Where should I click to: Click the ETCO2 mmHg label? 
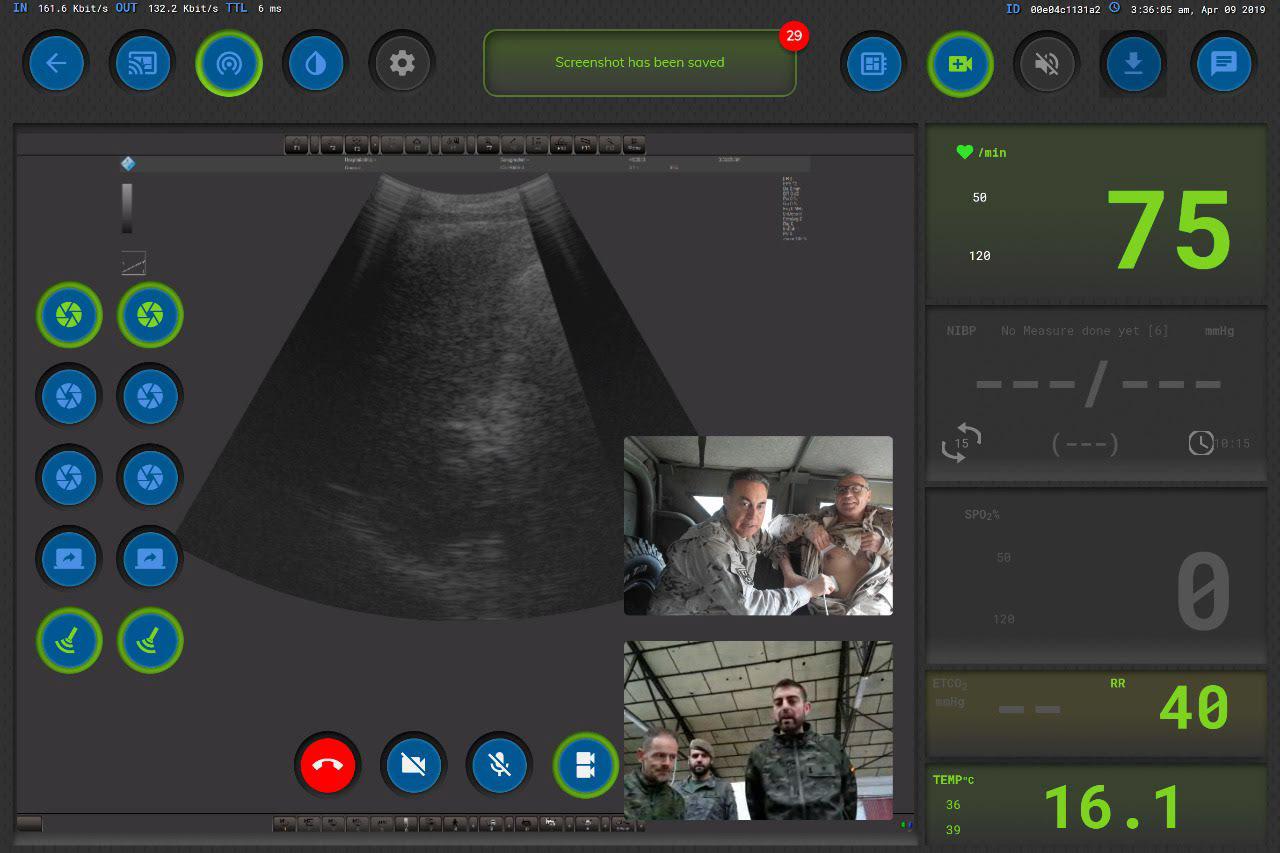pos(949,693)
